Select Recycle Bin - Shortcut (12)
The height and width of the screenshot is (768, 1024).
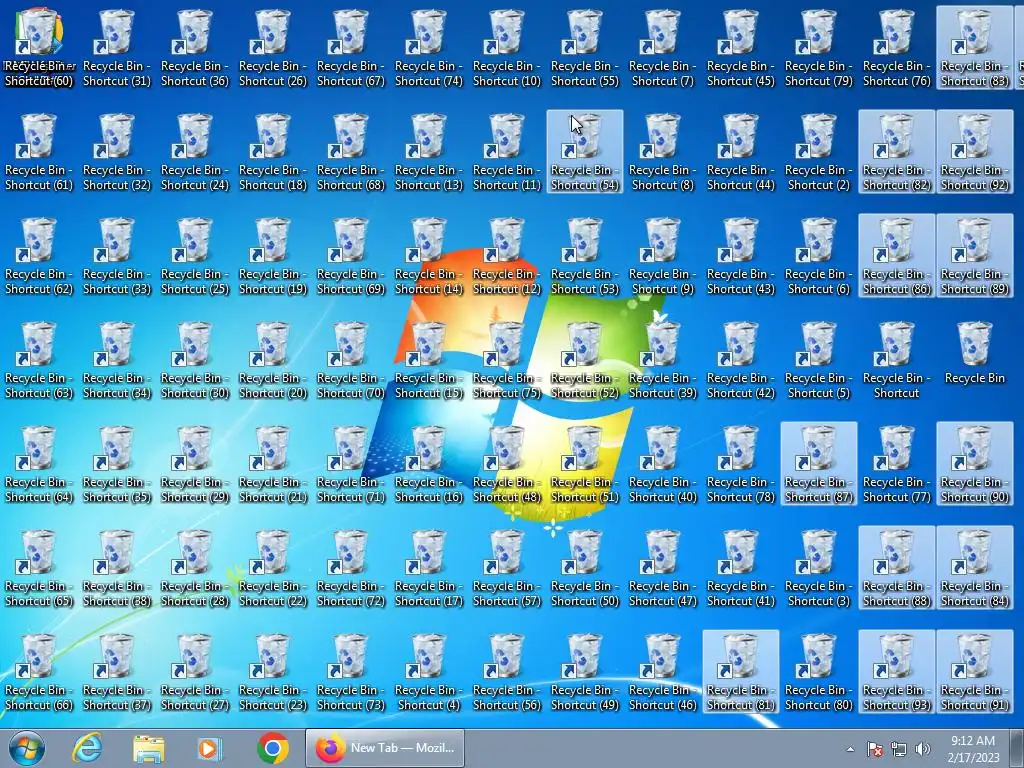pyautogui.click(x=507, y=255)
